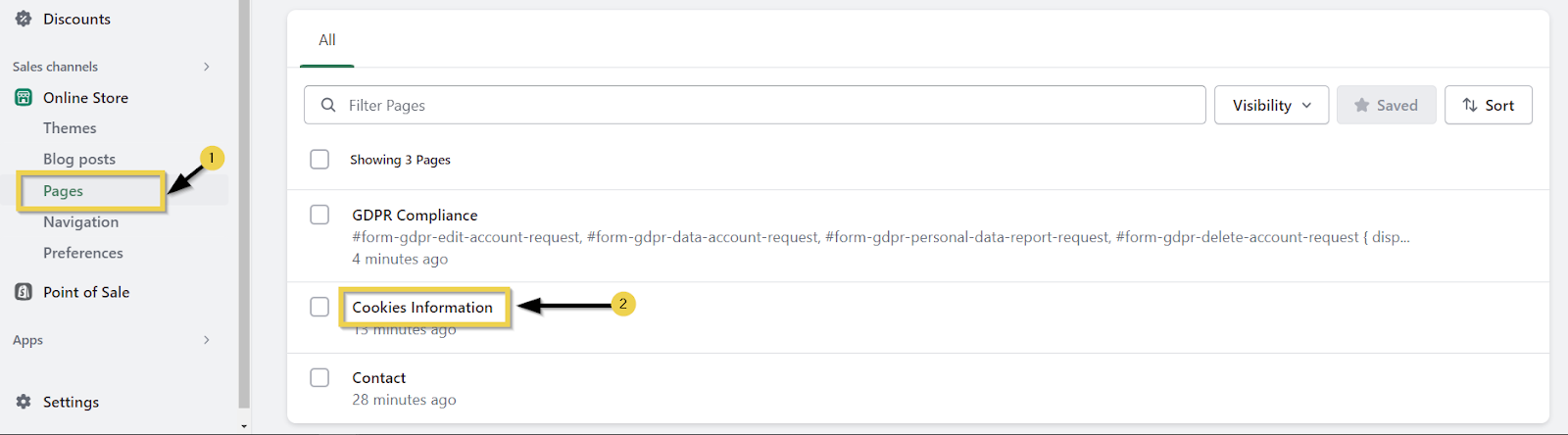
Task: Click the Sort arrows icon
Action: 1470,105
